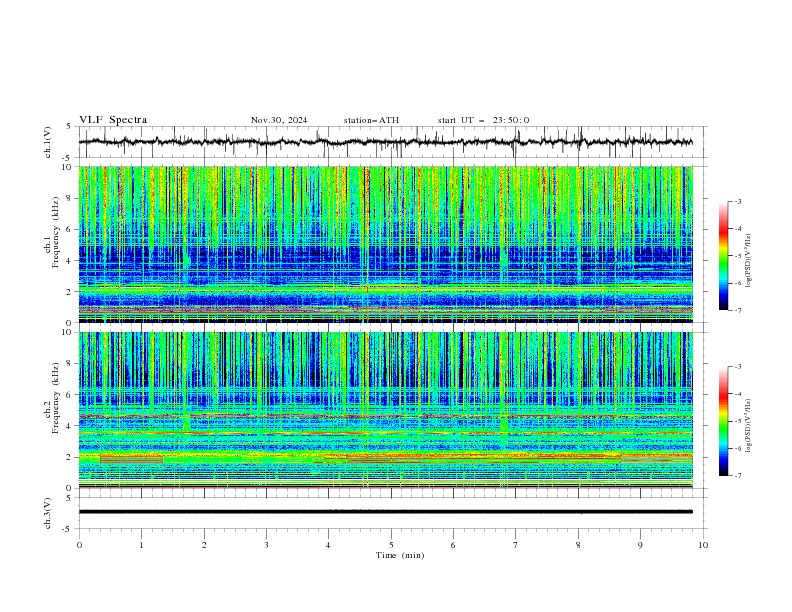Click the "-7" tick on the ch.2 colorbar
The height and width of the screenshot is (612, 792).
pyautogui.click(x=738, y=476)
